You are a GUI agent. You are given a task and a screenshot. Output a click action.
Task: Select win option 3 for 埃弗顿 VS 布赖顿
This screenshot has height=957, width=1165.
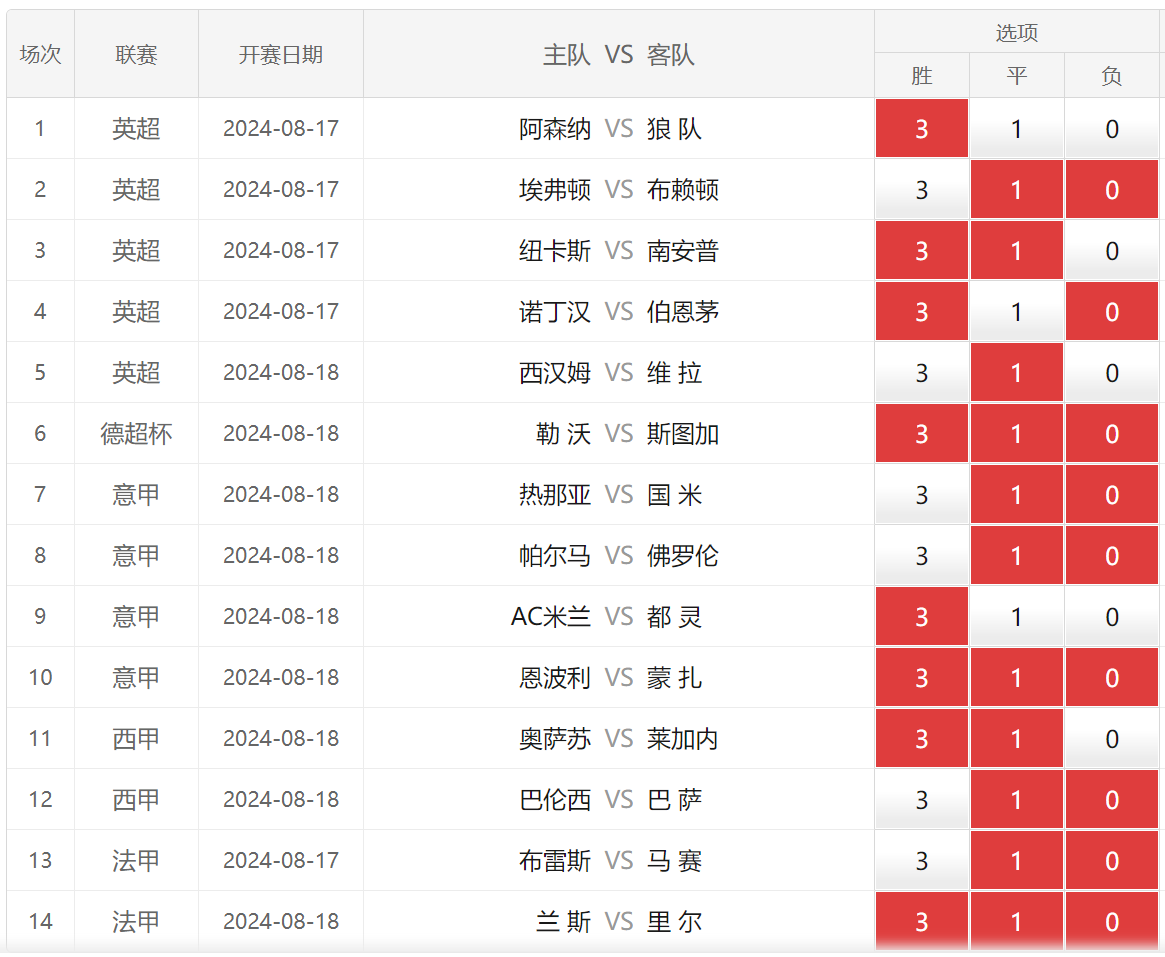click(921, 189)
